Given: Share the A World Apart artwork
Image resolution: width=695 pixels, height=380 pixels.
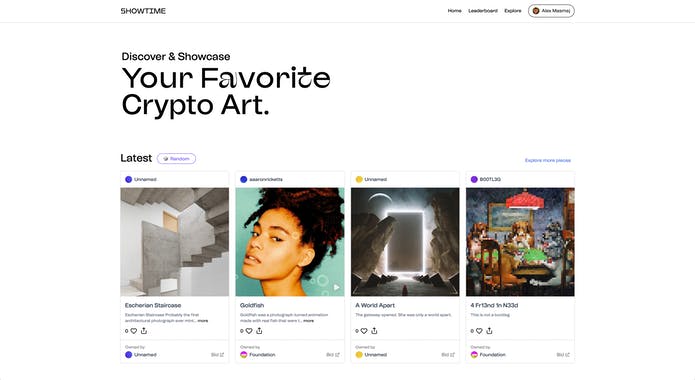Looking at the screenshot, I should coord(375,331).
